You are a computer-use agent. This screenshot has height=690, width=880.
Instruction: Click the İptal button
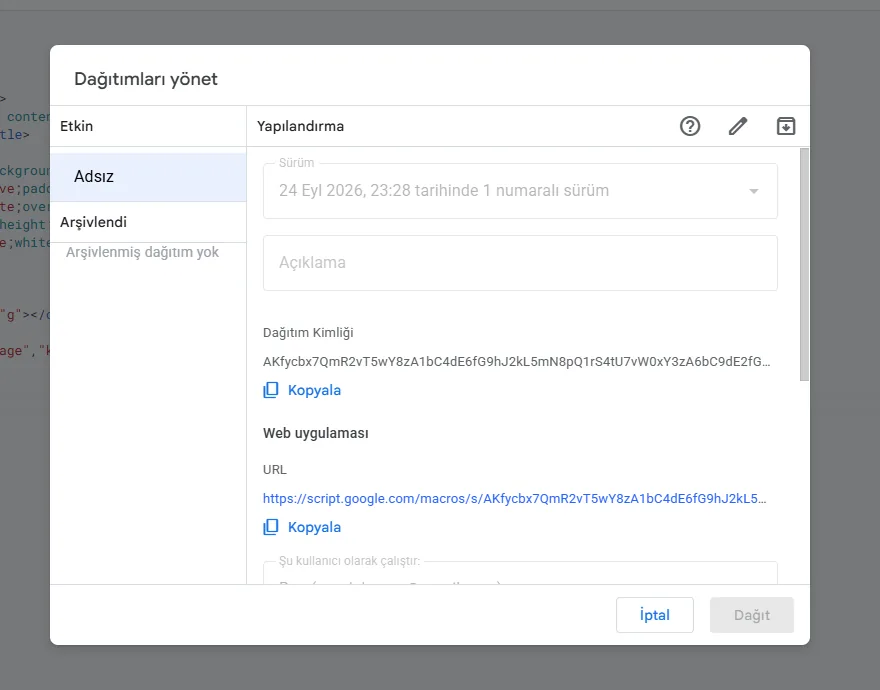(654, 615)
